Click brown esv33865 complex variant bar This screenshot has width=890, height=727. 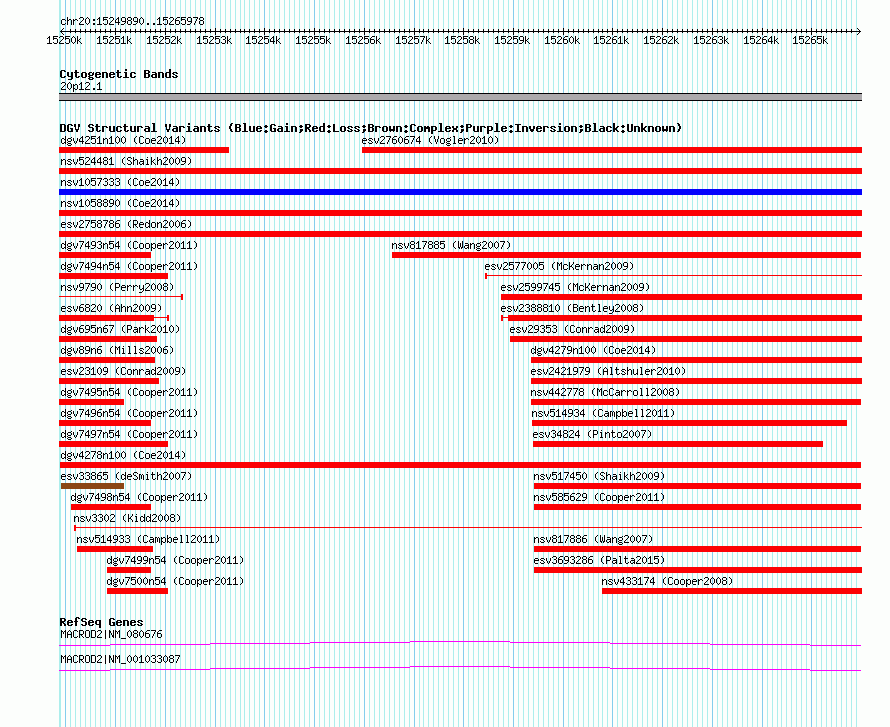[x=92, y=486]
